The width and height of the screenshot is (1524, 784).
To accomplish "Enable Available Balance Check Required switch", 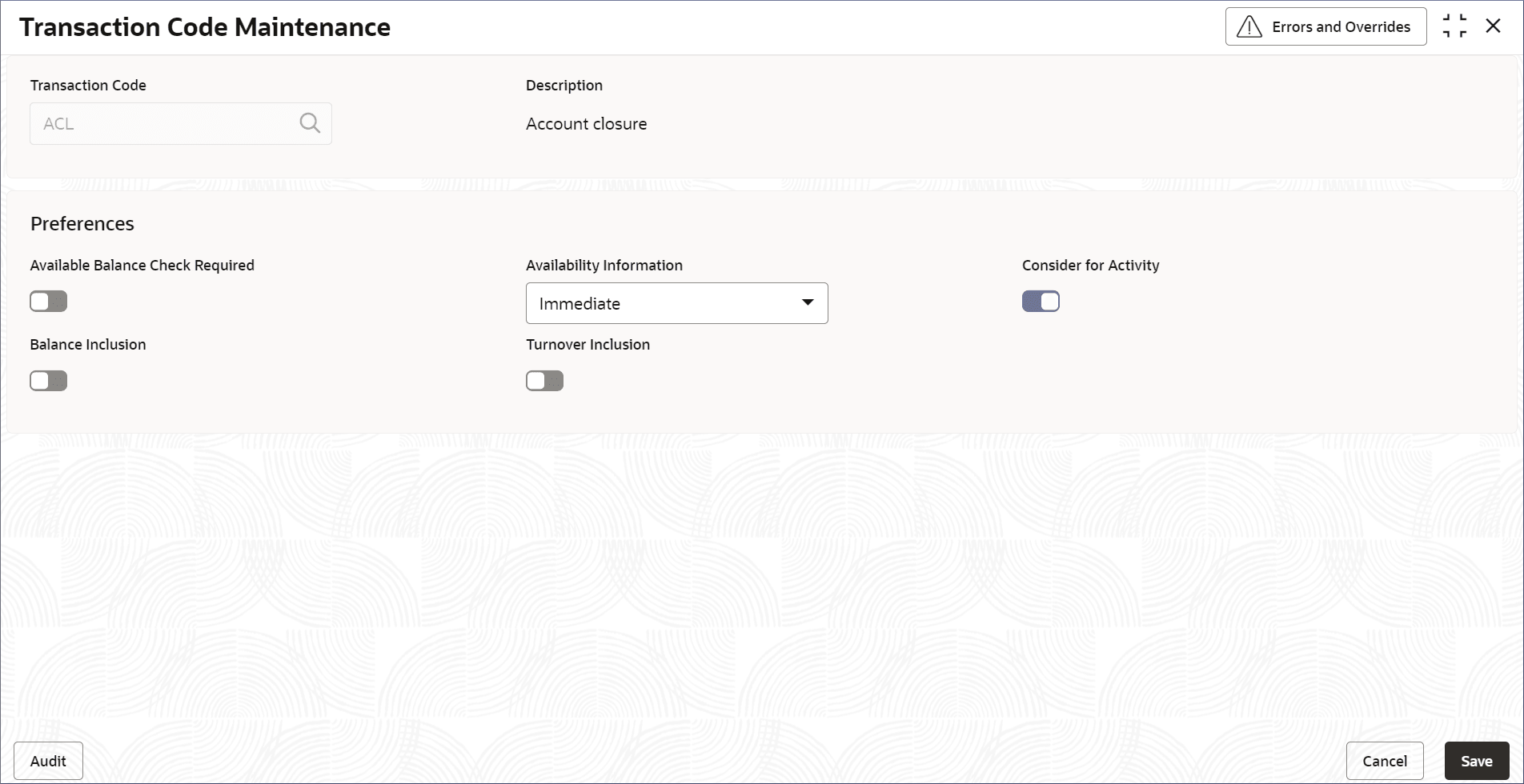I will click(x=49, y=302).
